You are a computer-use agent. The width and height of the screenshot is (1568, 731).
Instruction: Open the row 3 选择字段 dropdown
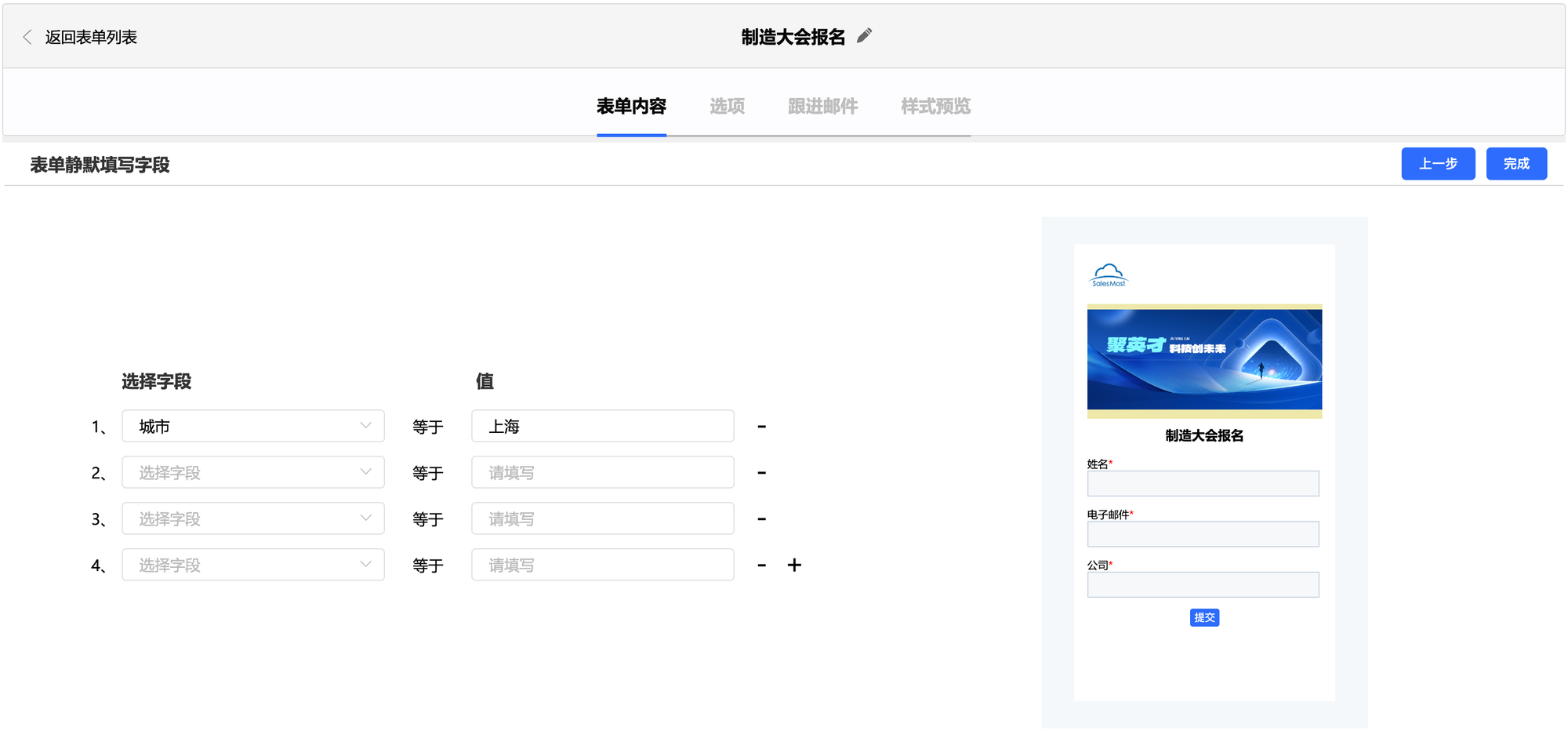click(252, 519)
